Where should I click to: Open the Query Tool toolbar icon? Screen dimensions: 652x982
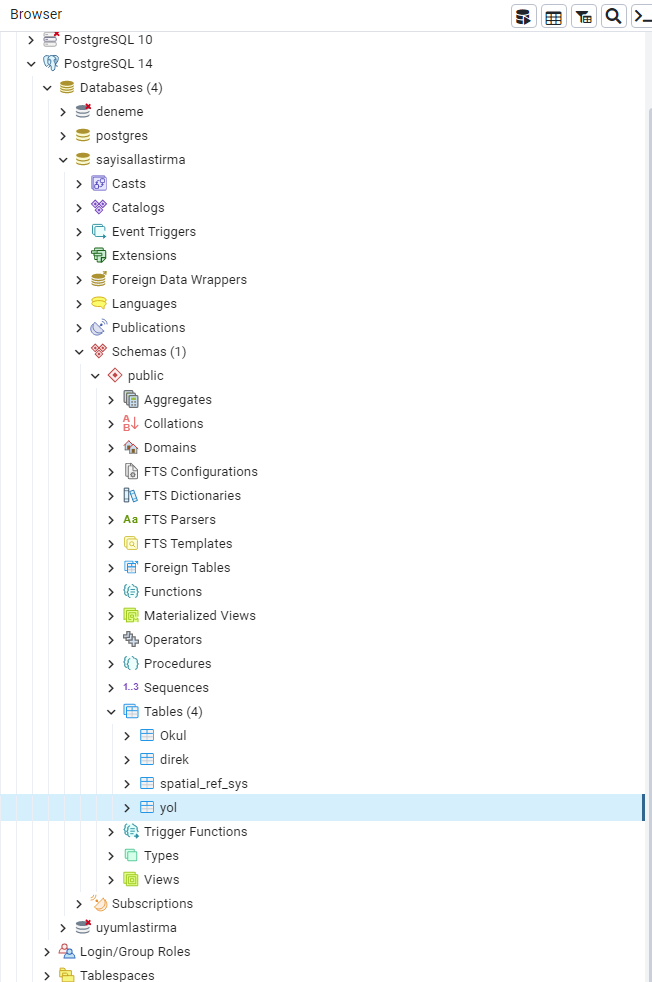524,16
